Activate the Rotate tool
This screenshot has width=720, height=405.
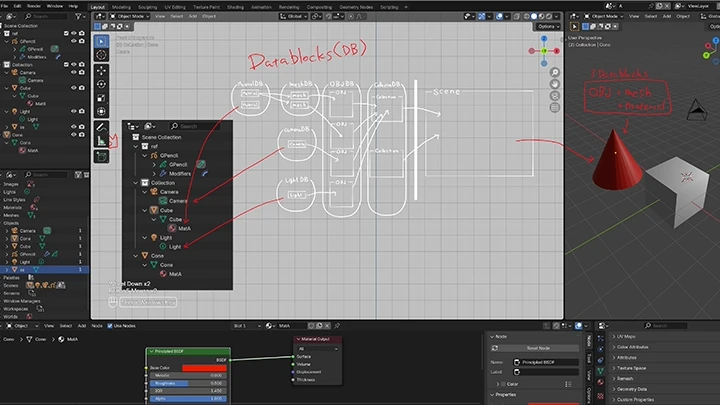point(101,84)
